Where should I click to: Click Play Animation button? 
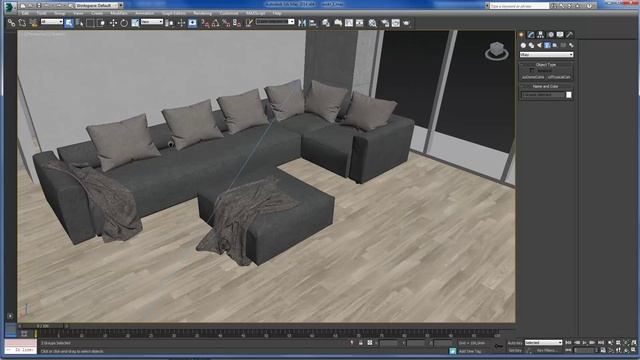pyautogui.click(x=584, y=343)
